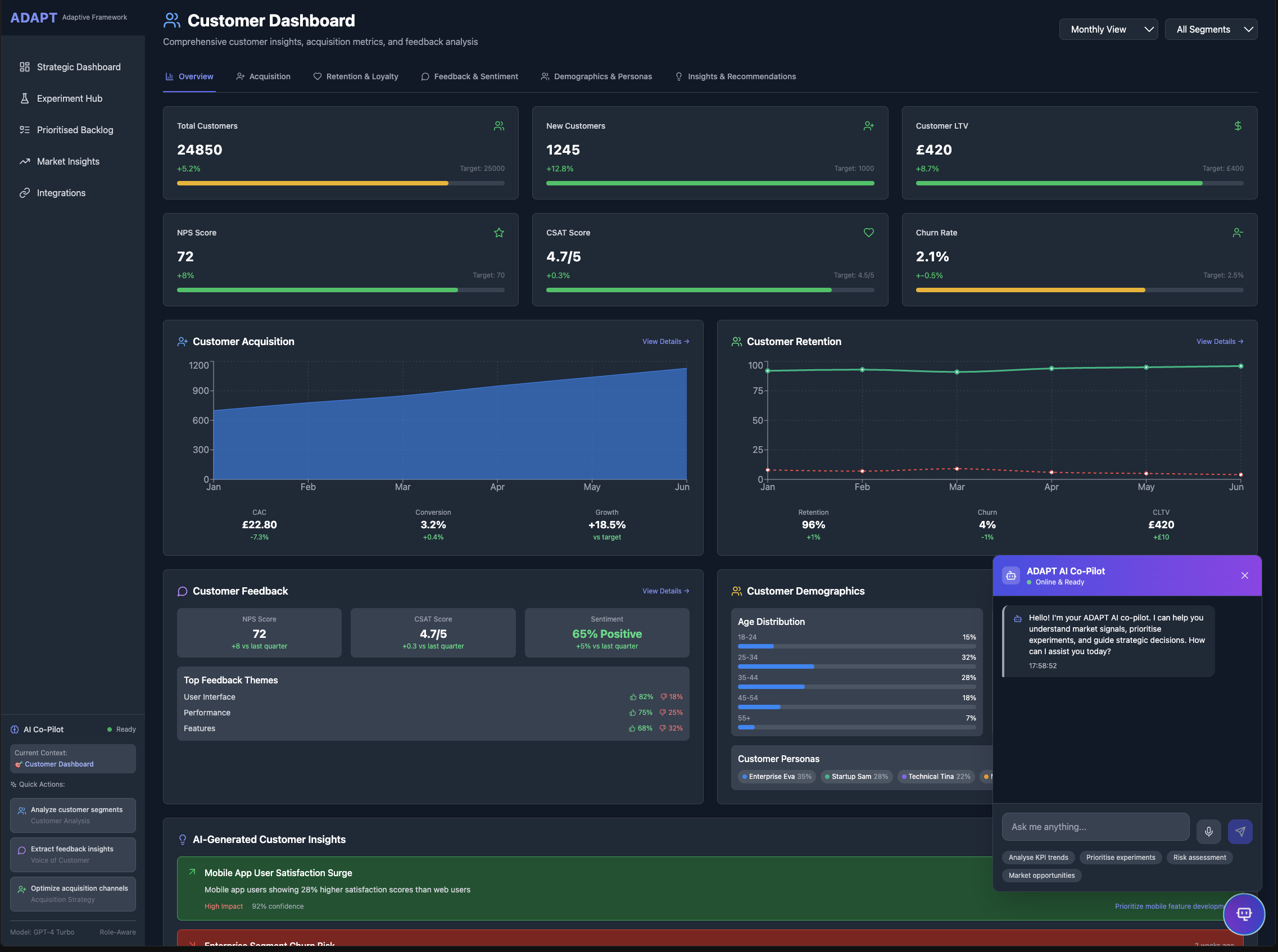Click the Total Customers progress bar

point(340,183)
